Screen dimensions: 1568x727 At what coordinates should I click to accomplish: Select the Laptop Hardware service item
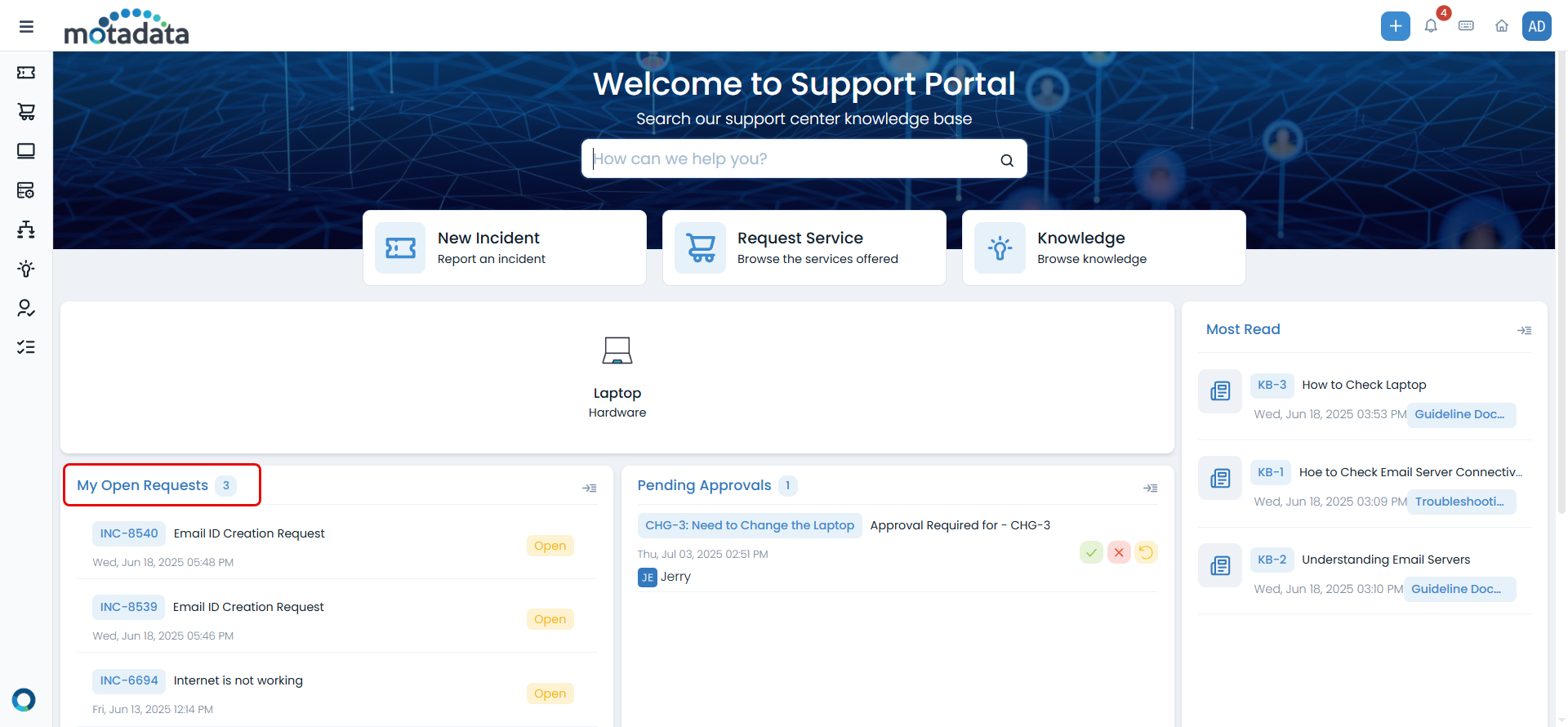(x=617, y=377)
